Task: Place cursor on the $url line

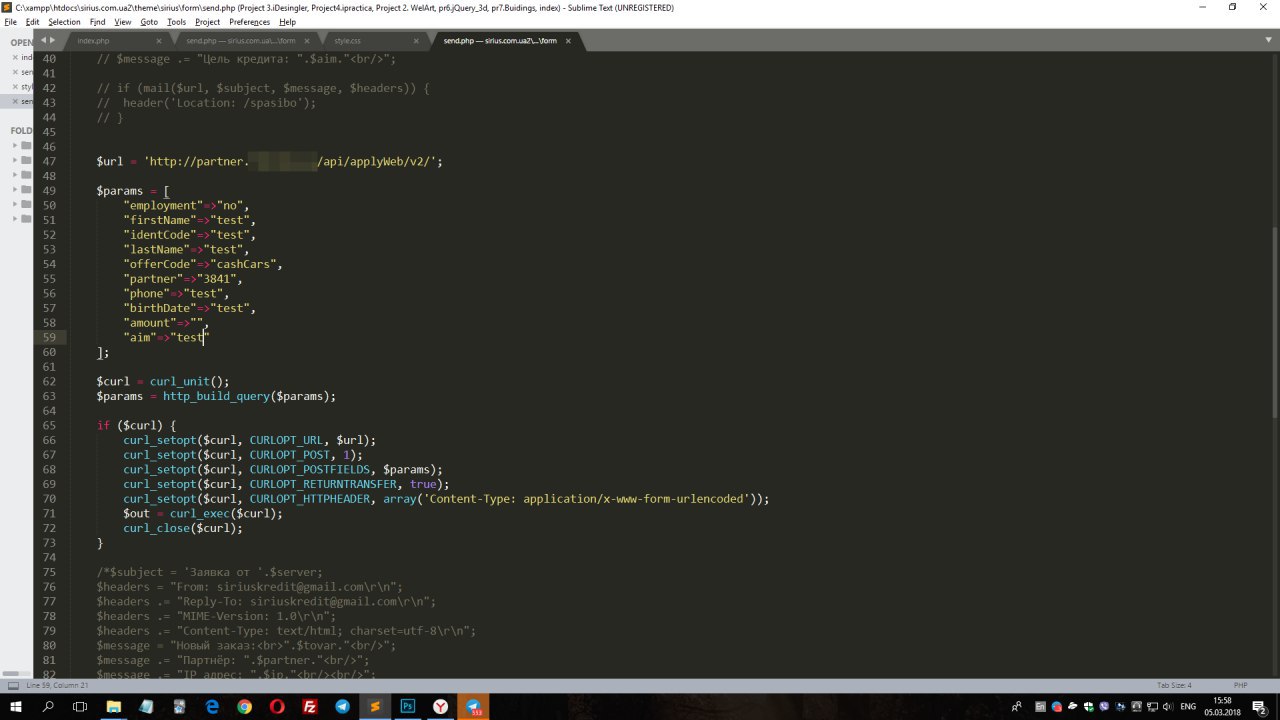Action: click(x=269, y=161)
